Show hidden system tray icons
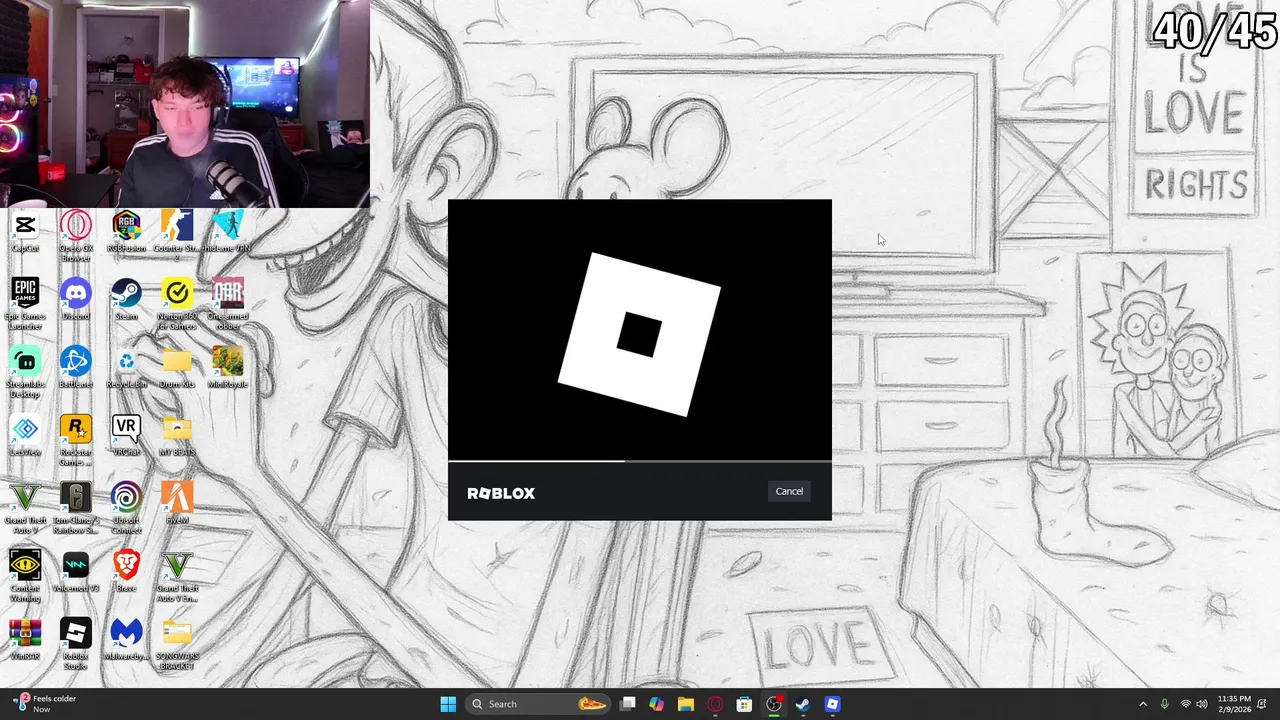 coord(1143,704)
